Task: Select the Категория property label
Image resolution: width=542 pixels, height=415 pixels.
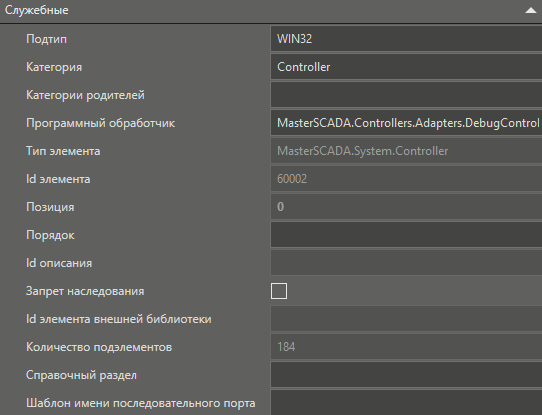Action: click(x=54, y=67)
